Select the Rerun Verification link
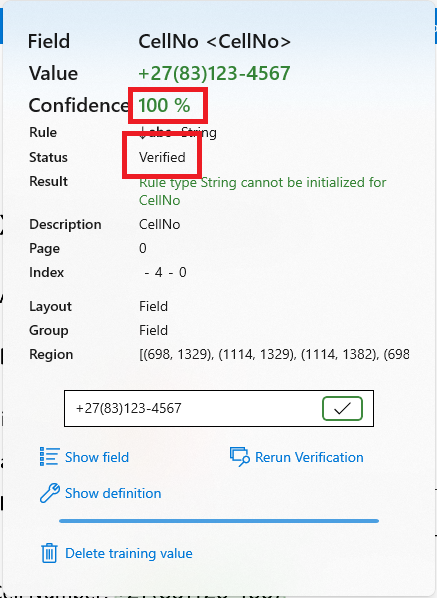Viewport: 437px width, 598px height. point(309,457)
